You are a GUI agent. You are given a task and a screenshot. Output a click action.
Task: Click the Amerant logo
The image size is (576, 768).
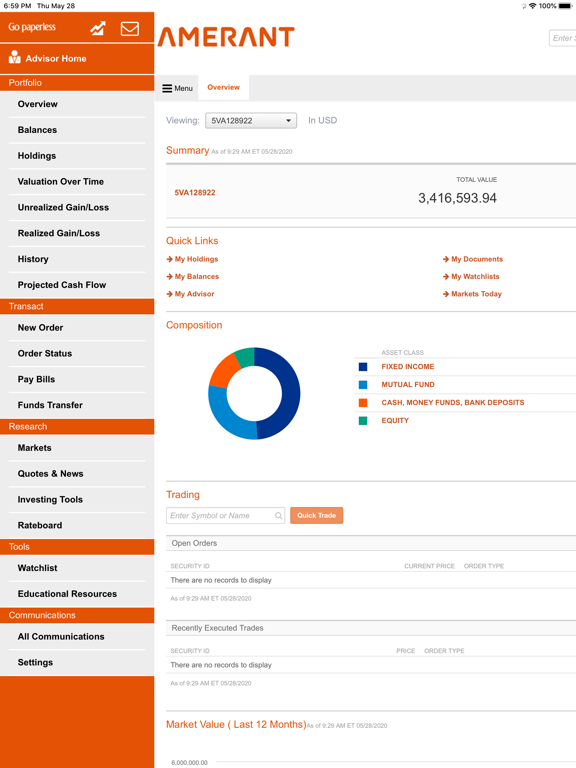[226, 37]
